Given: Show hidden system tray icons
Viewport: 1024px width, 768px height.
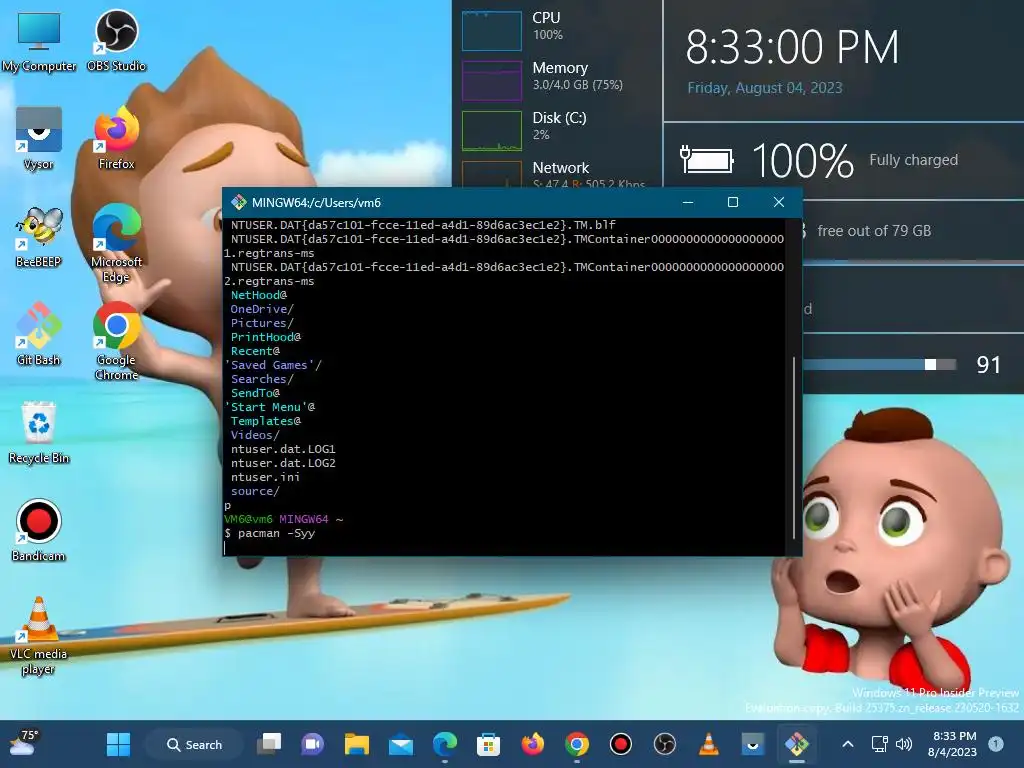Looking at the screenshot, I should [848, 744].
